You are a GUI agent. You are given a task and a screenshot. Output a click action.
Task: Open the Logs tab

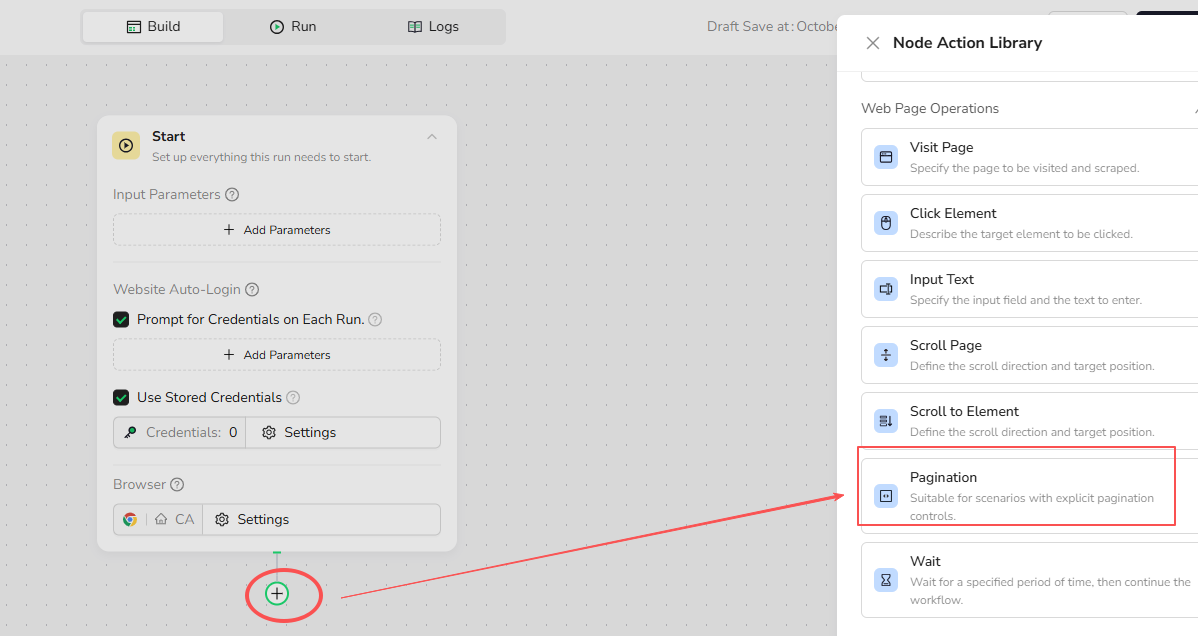tap(433, 27)
